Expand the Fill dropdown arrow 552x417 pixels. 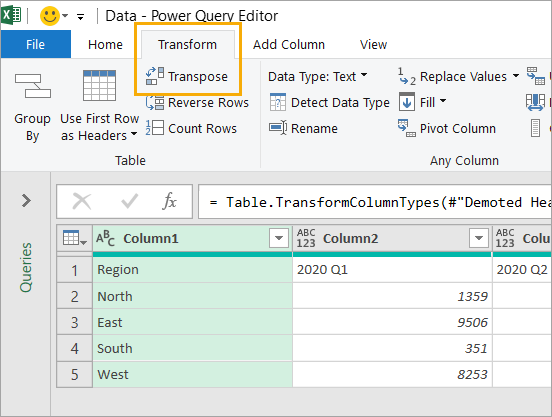click(x=443, y=101)
